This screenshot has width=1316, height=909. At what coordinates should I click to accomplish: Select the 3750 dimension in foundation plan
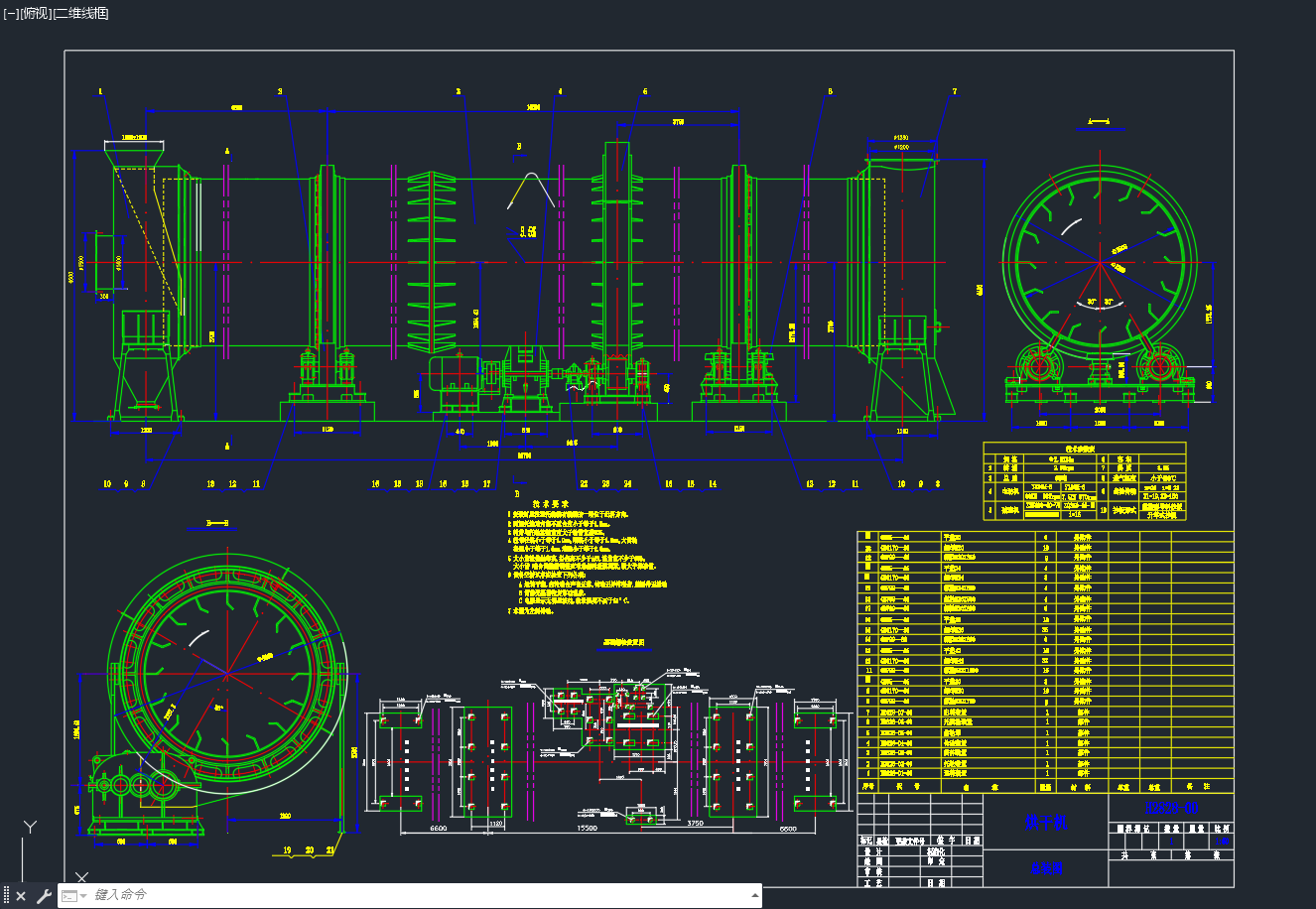tap(694, 824)
